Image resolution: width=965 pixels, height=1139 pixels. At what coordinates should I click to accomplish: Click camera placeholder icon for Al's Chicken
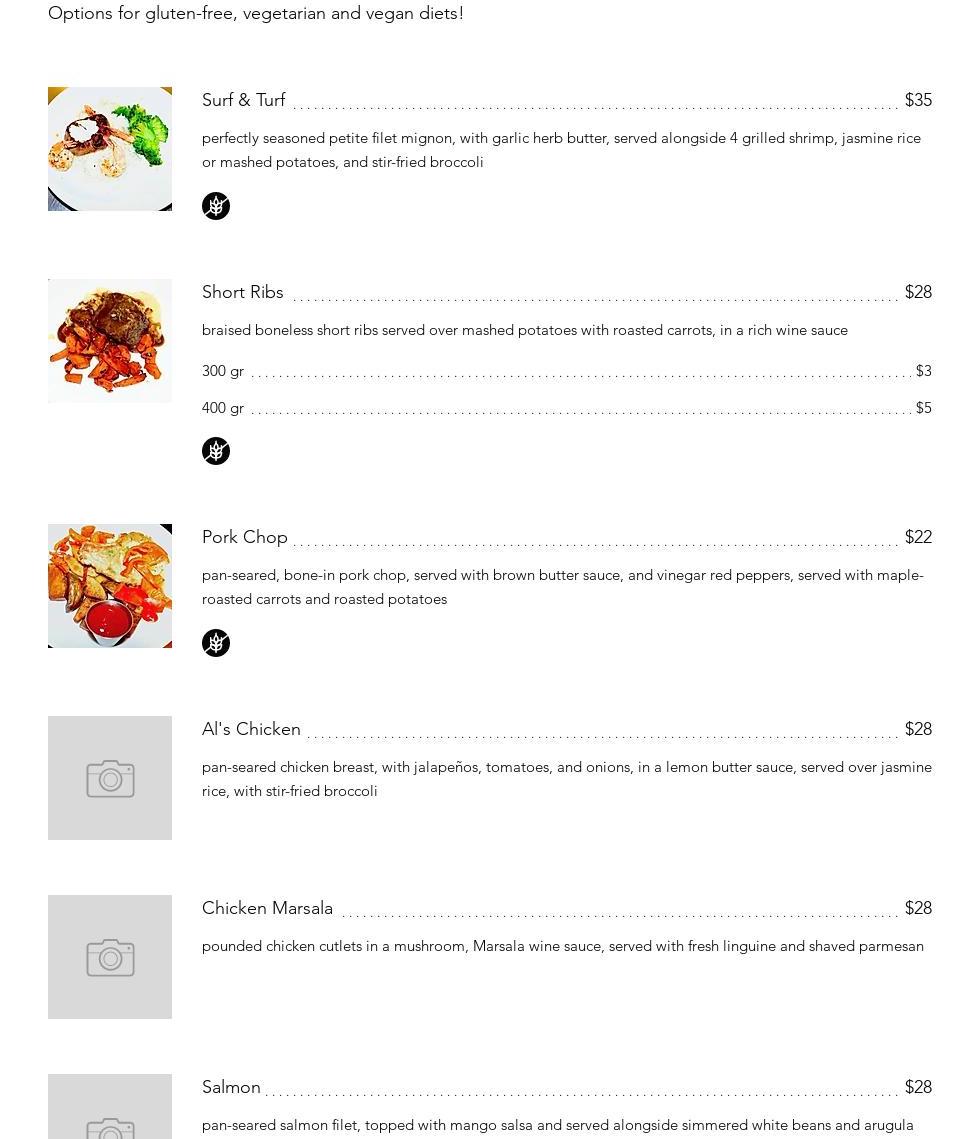click(x=110, y=779)
